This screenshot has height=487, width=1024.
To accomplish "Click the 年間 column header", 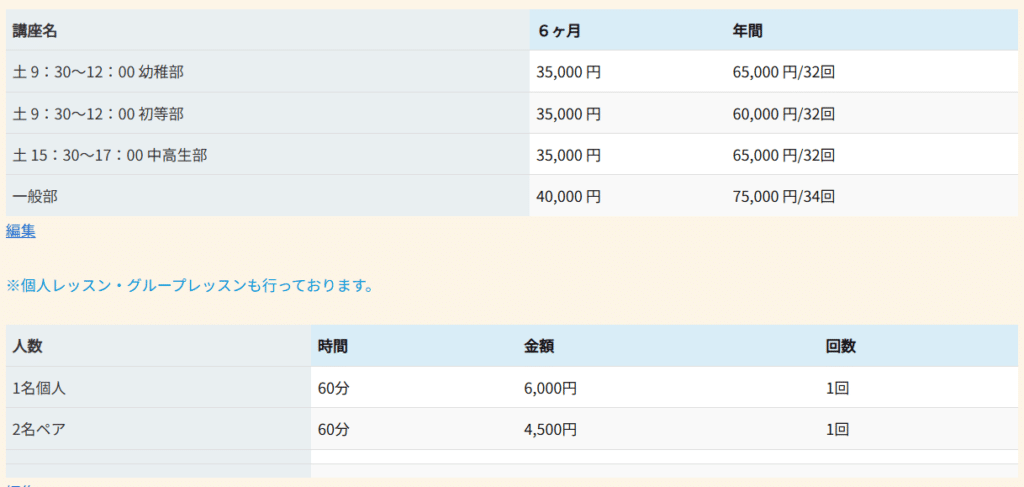I will tap(748, 31).
